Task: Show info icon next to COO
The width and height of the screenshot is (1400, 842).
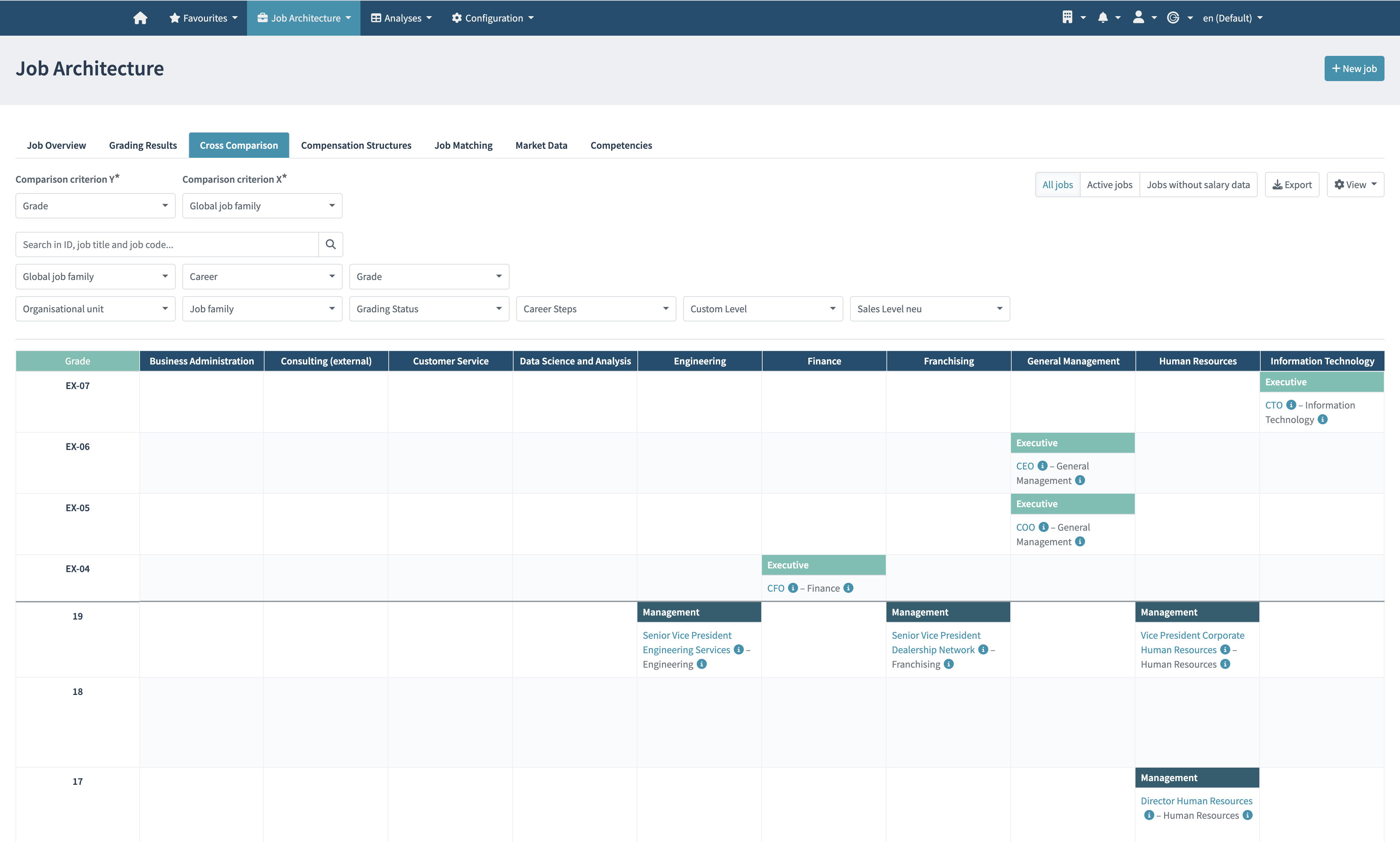Action: point(1044,527)
